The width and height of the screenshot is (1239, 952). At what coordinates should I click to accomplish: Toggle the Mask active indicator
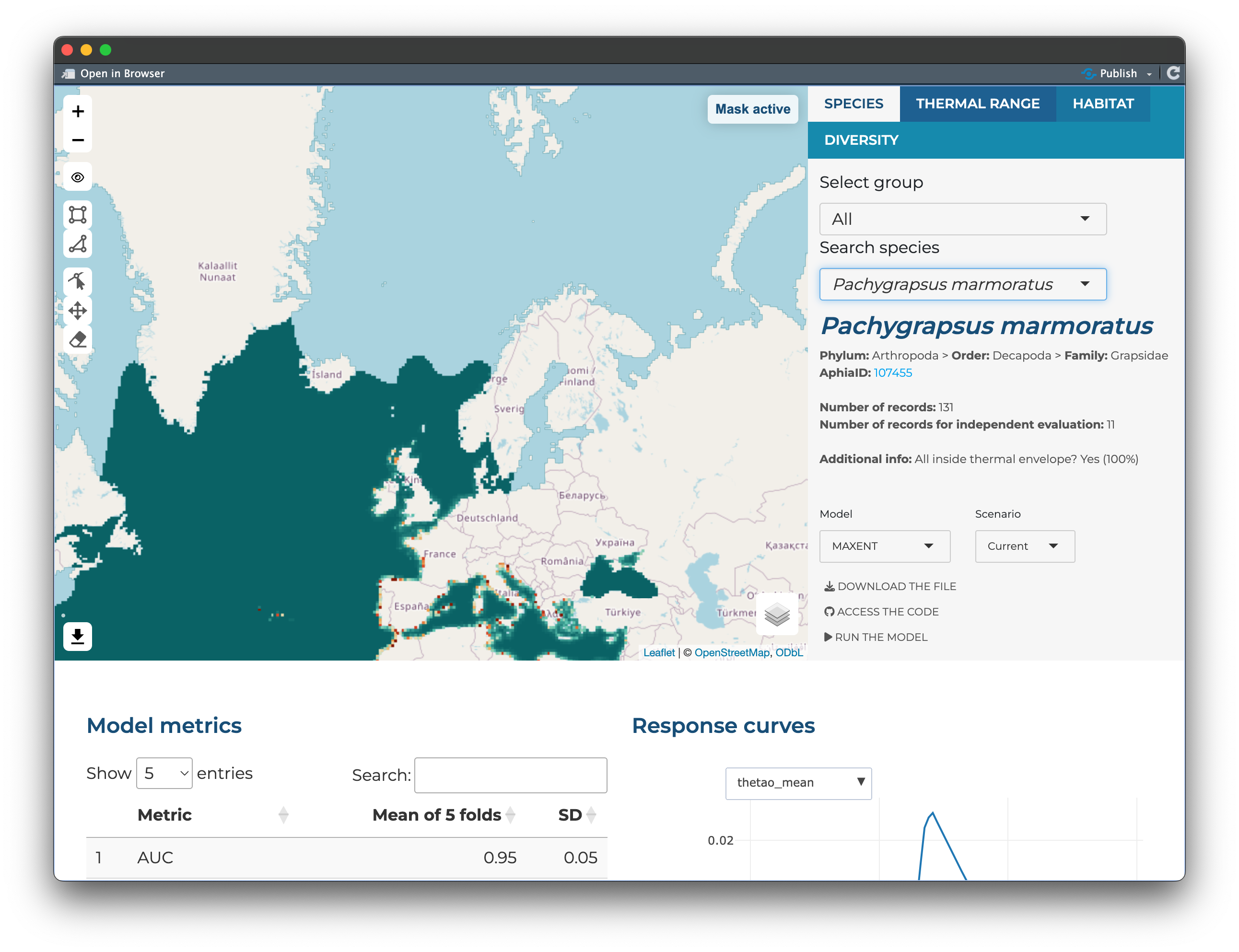coord(752,109)
